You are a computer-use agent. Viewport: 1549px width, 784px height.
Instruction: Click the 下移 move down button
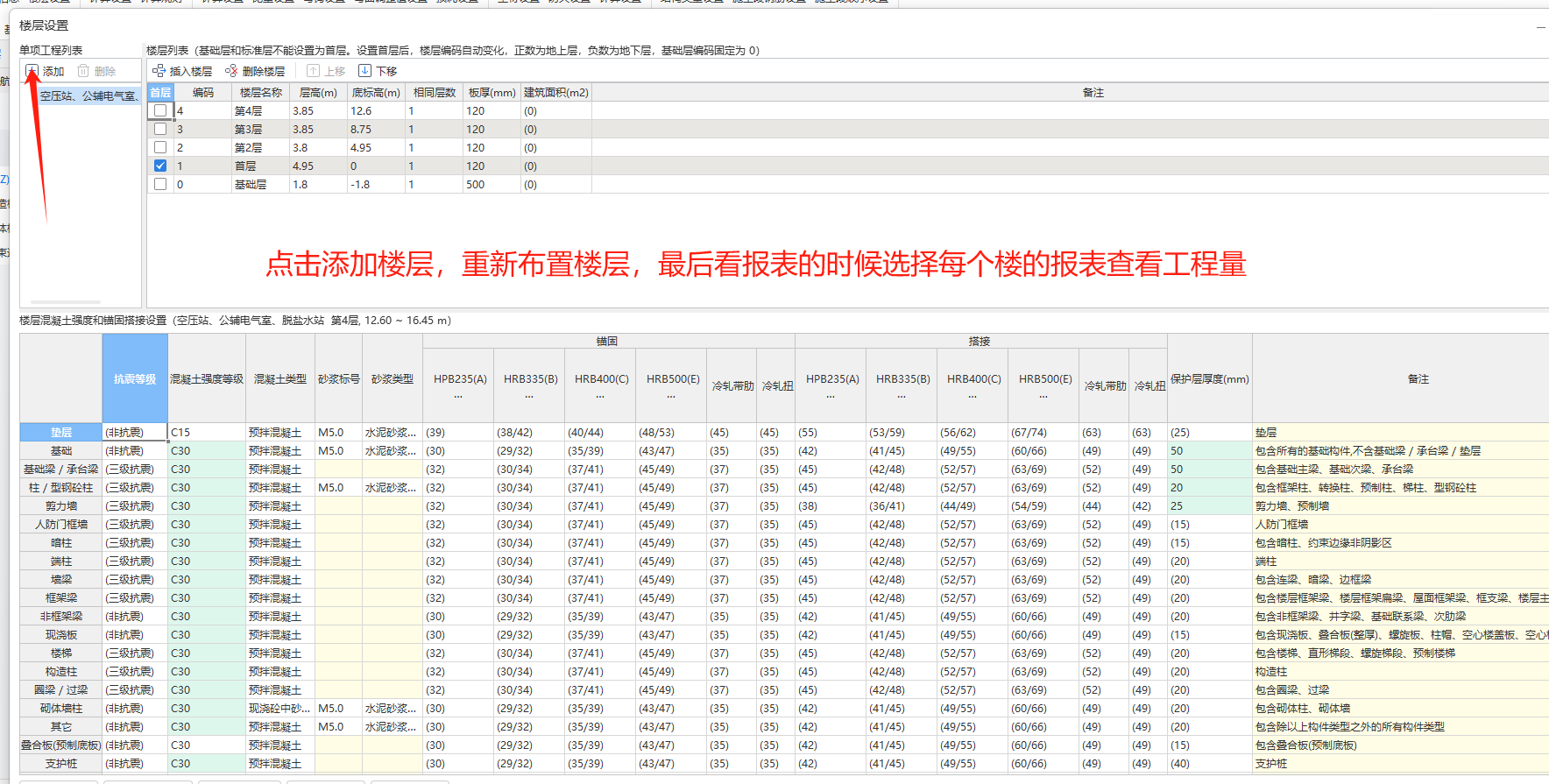point(378,71)
